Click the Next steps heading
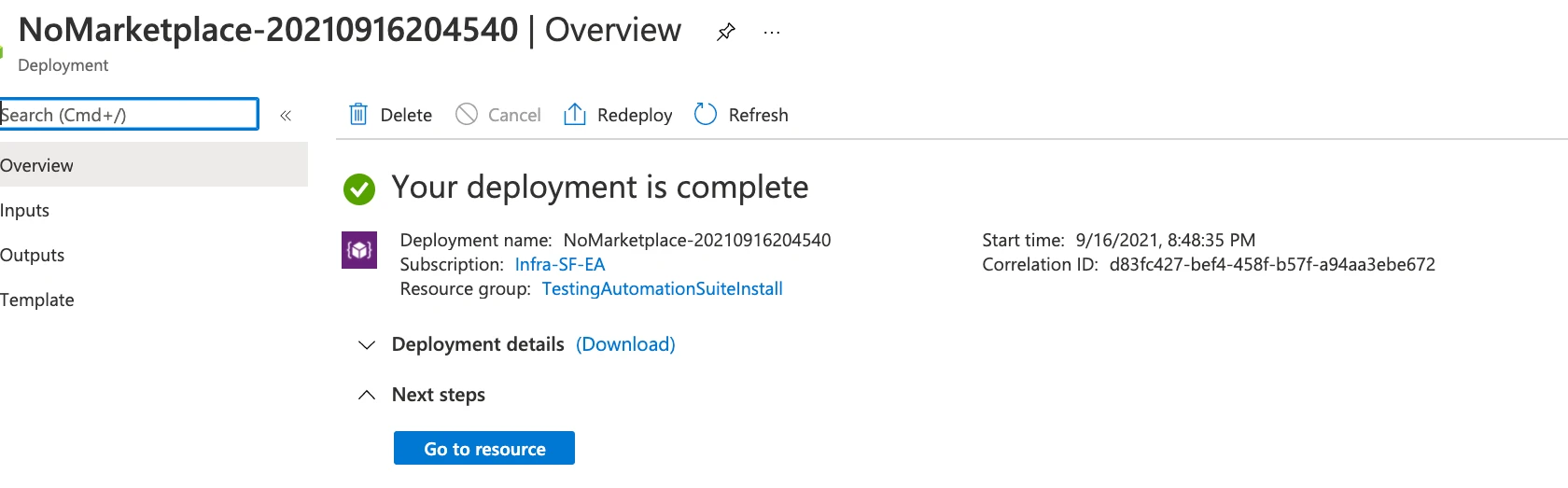This screenshot has height=488, width=1568. click(x=439, y=395)
